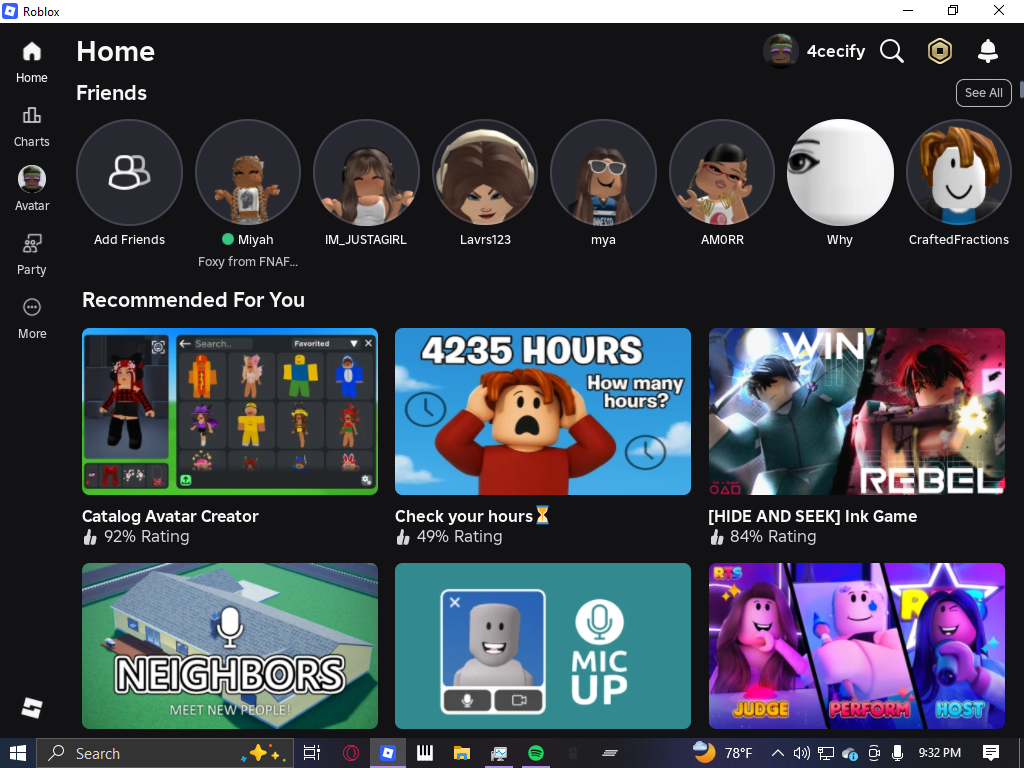
Task: Open the 4cecify profile avatar
Action: 780,51
